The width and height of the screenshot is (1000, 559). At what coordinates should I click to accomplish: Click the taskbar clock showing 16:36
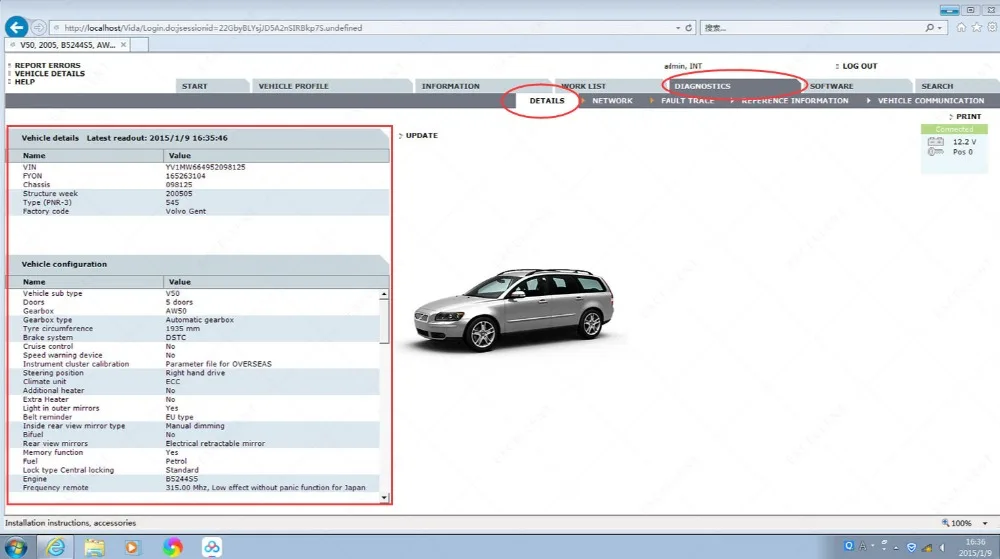point(975,548)
